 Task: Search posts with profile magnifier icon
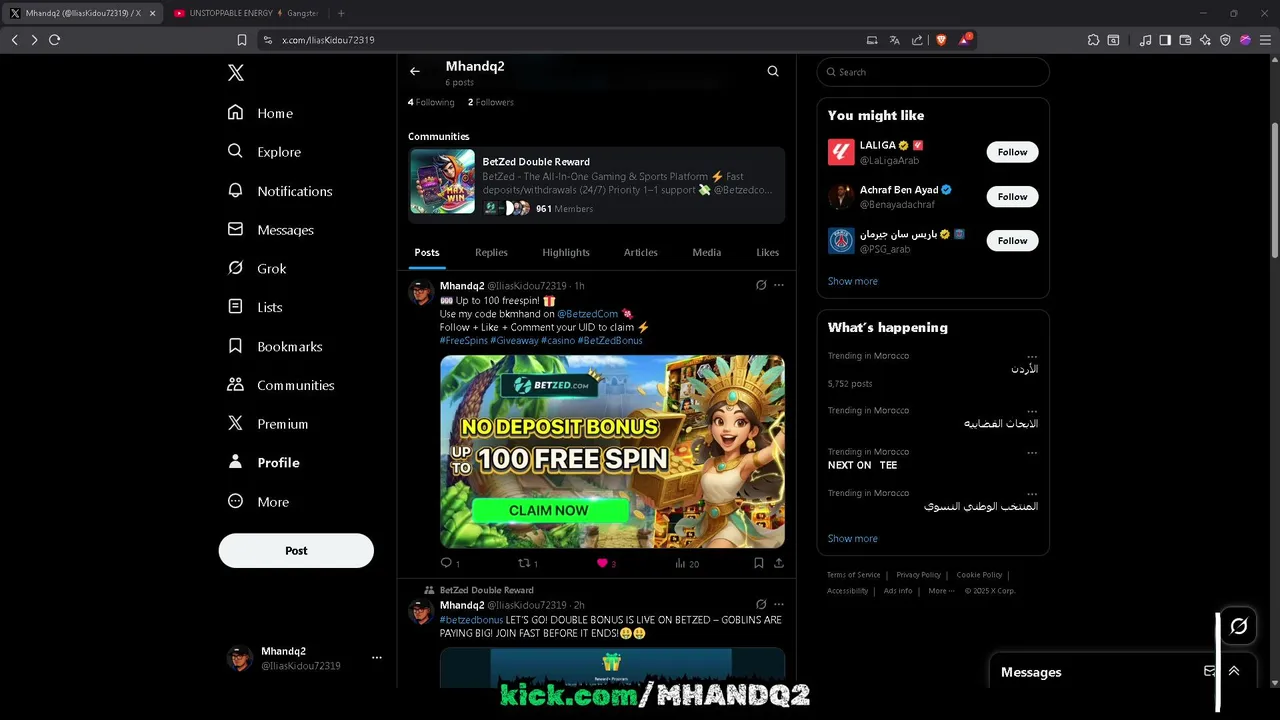coord(773,72)
